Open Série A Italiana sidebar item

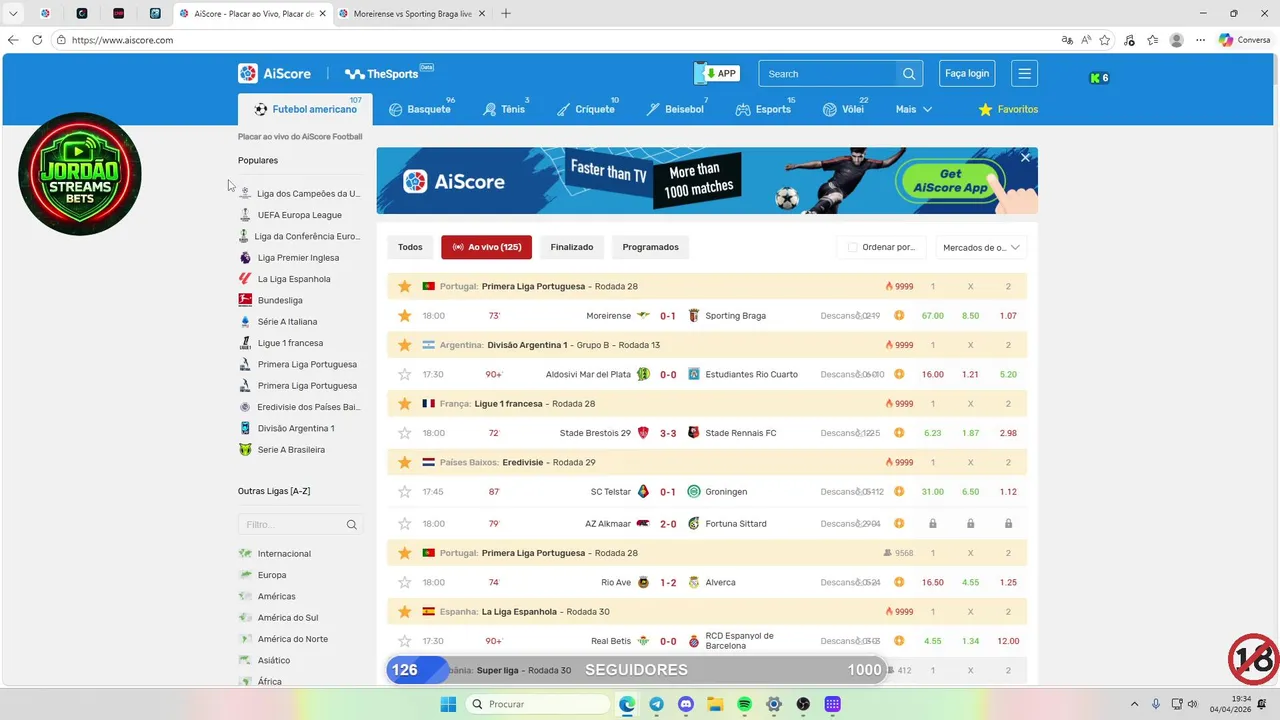pos(278,322)
